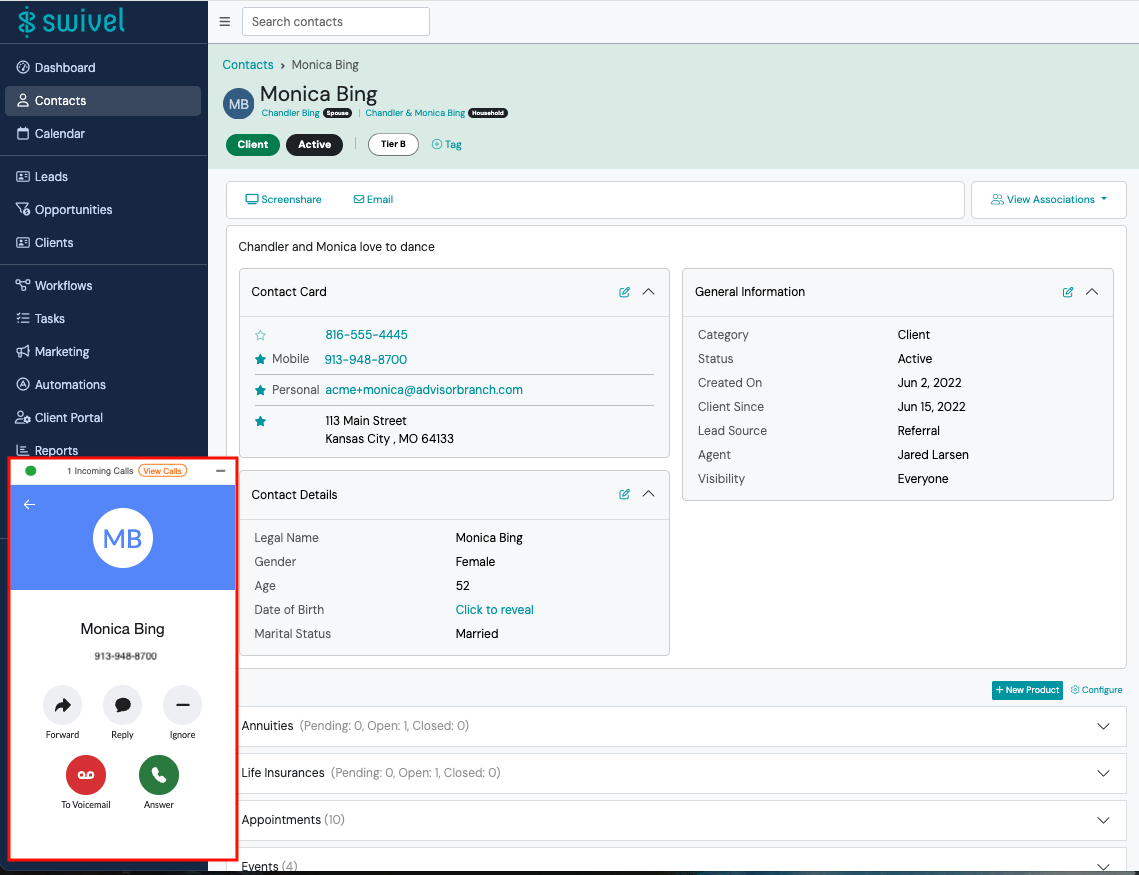Collapse the Contact Details panel
This screenshot has width=1139, height=875.
click(x=649, y=495)
